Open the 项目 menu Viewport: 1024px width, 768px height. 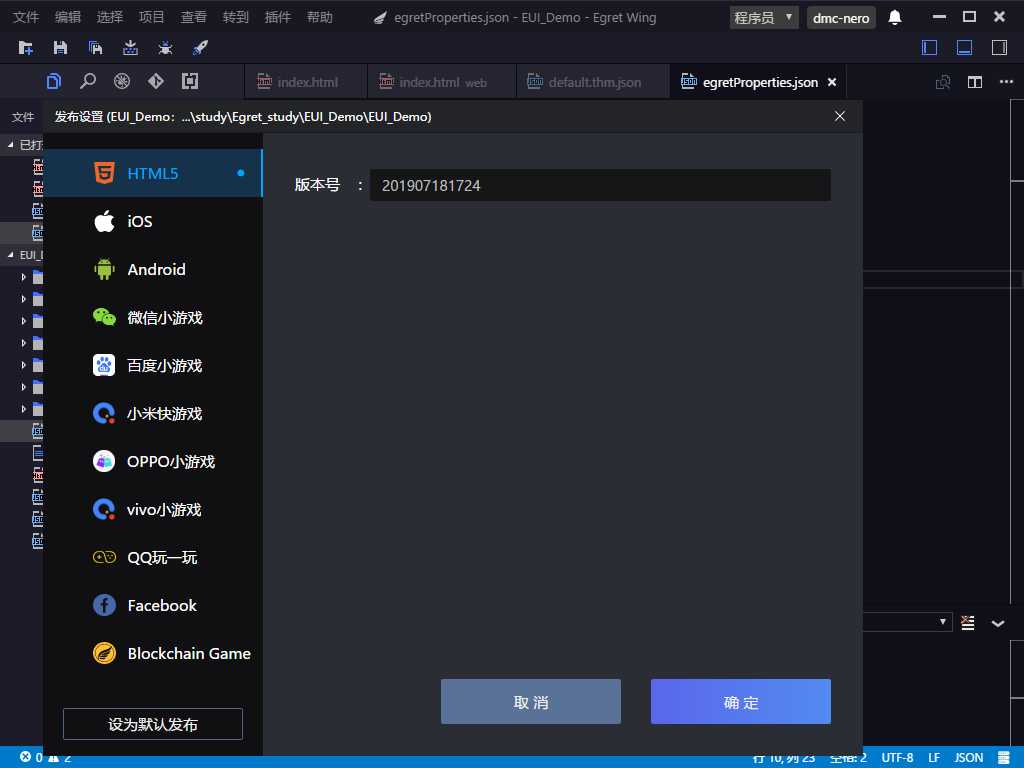point(152,18)
